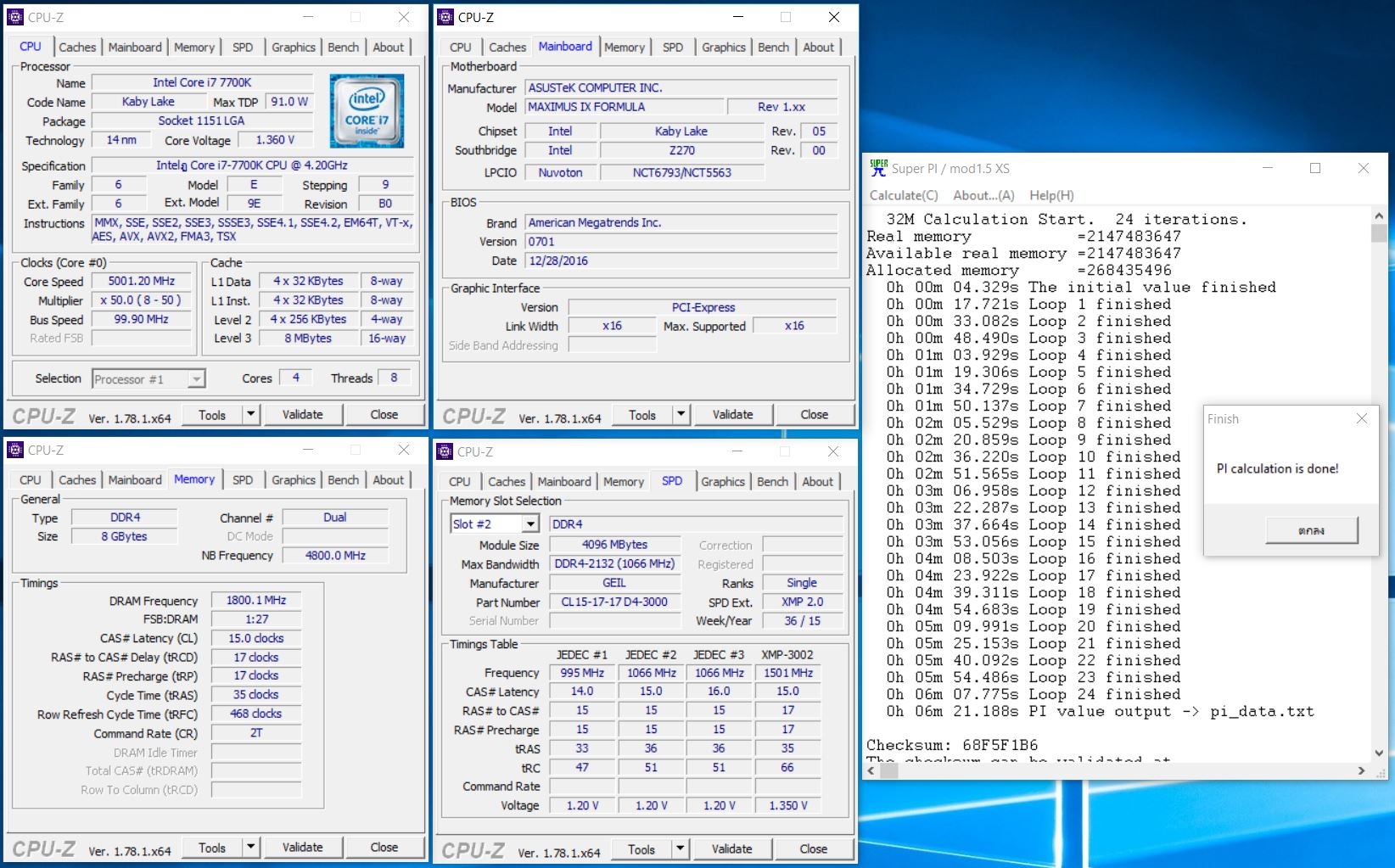Click the XMP-3002 column header
This screenshot has width=1395, height=868.
(787, 654)
